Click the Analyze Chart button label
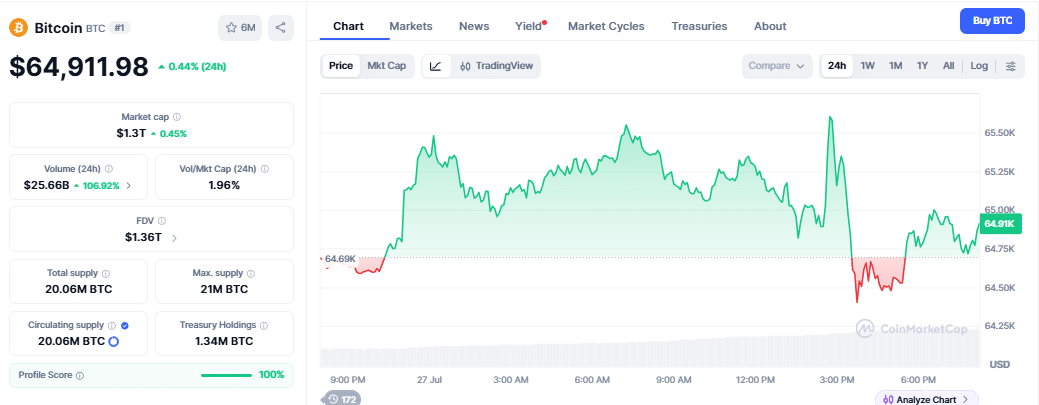This screenshot has height=405, width=1039. 926,400
